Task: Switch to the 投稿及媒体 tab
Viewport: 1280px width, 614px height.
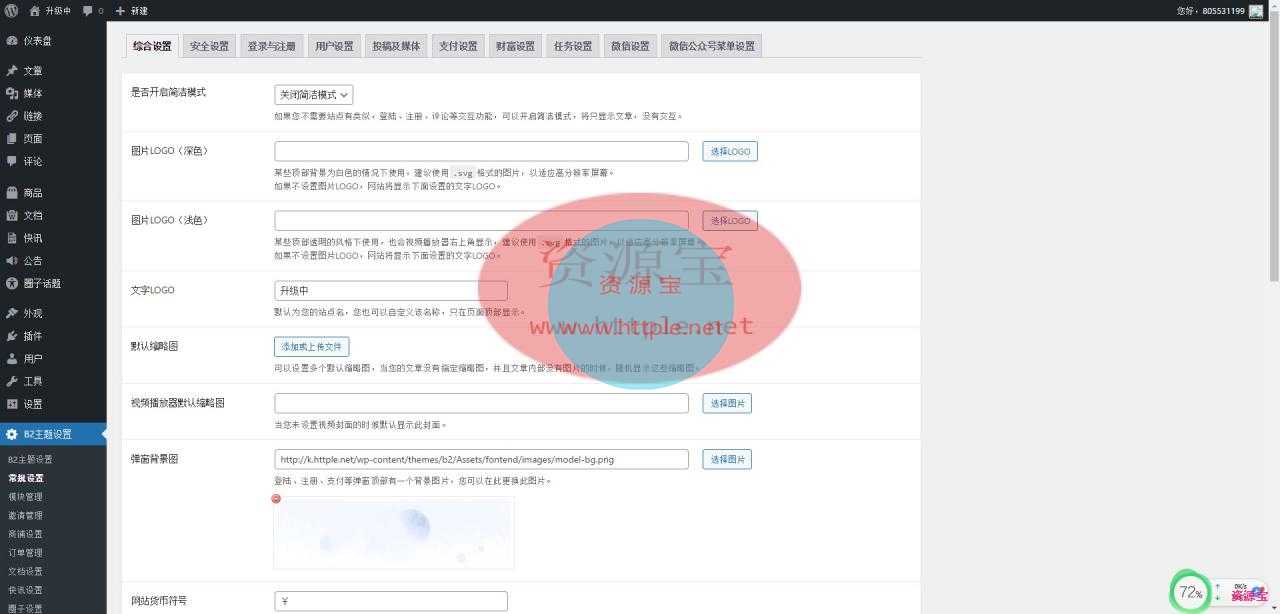Action: click(x=396, y=46)
